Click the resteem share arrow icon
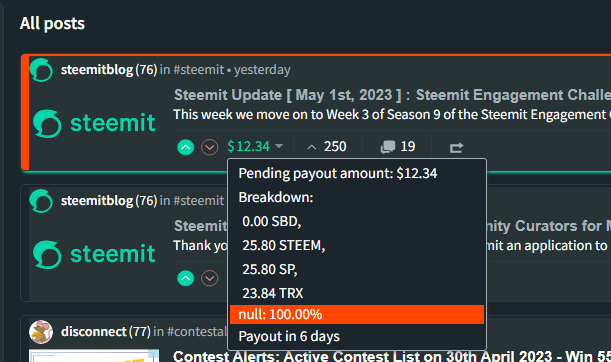 click(456, 147)
